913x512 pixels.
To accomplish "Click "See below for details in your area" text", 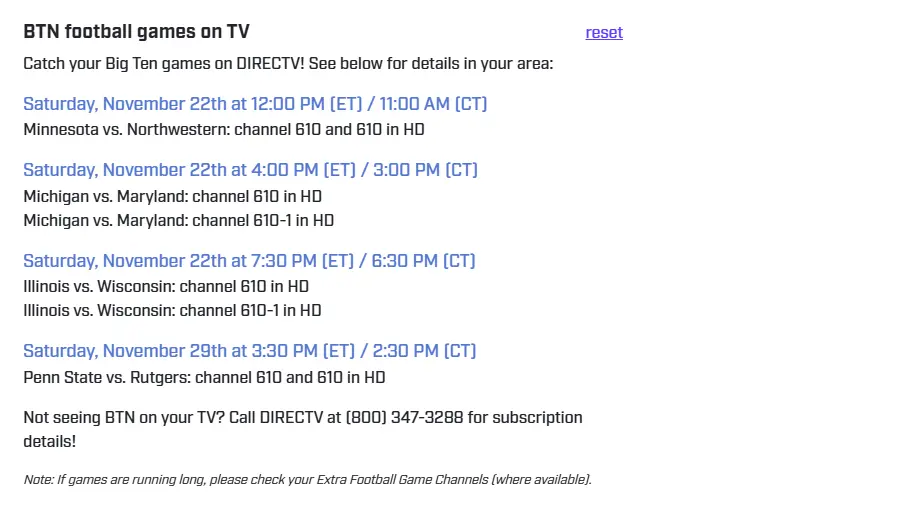I will (x=431, y=64).
